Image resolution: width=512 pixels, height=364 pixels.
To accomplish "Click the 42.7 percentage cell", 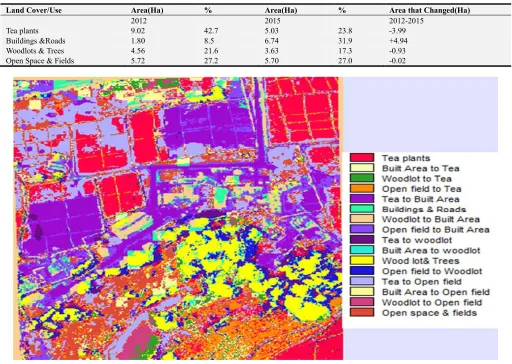I will point(211,31).
